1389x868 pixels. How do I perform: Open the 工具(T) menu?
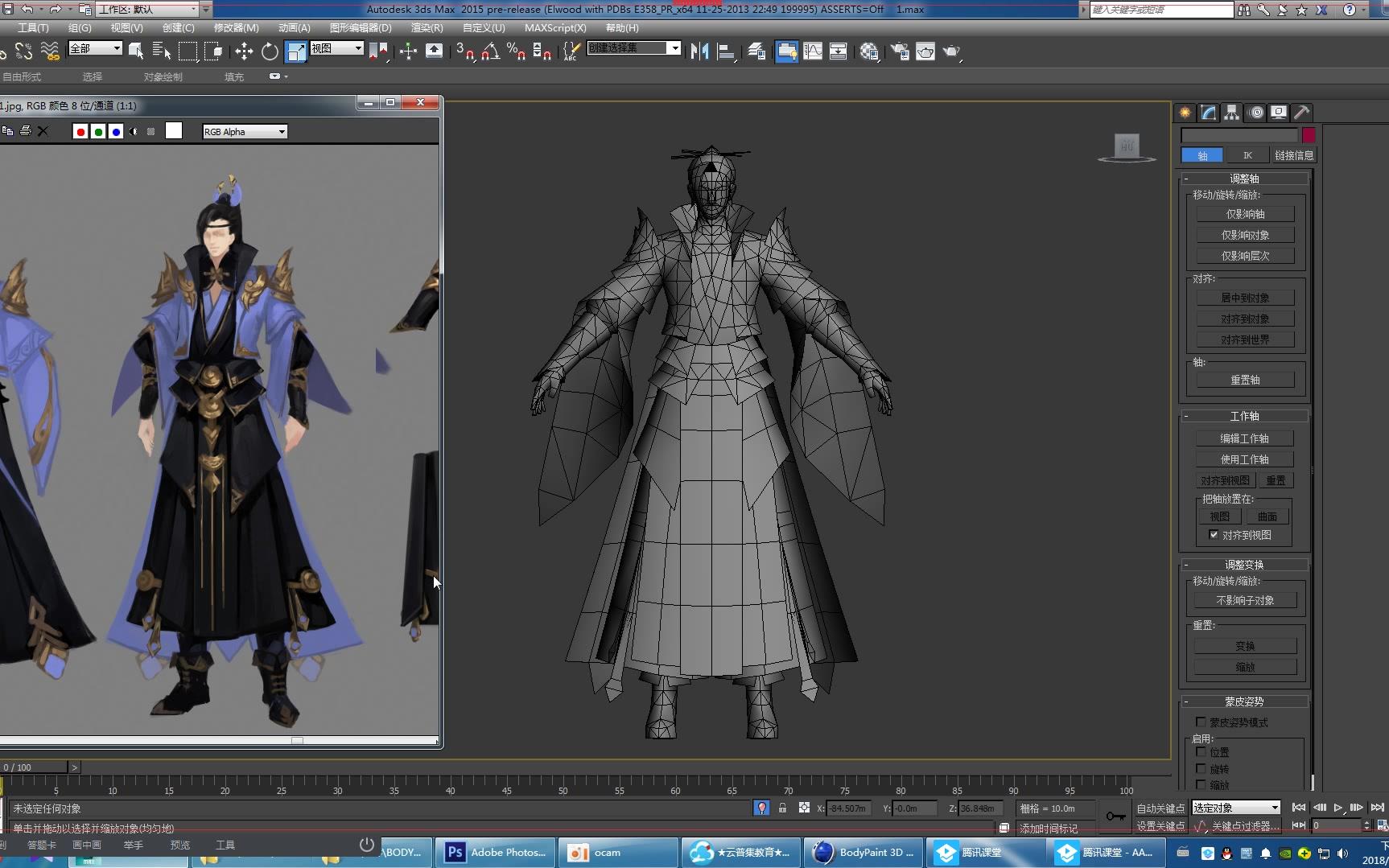[34, 27]
